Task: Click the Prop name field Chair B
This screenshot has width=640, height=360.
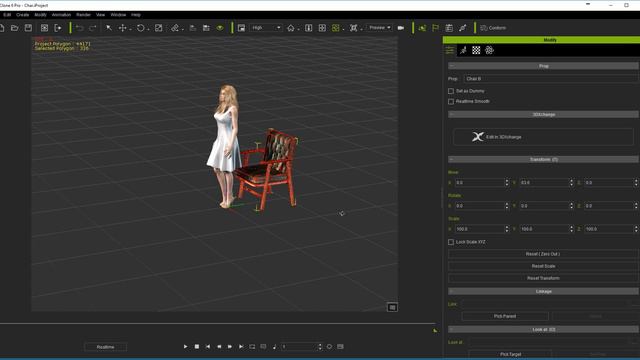Action: pos(551,79)
